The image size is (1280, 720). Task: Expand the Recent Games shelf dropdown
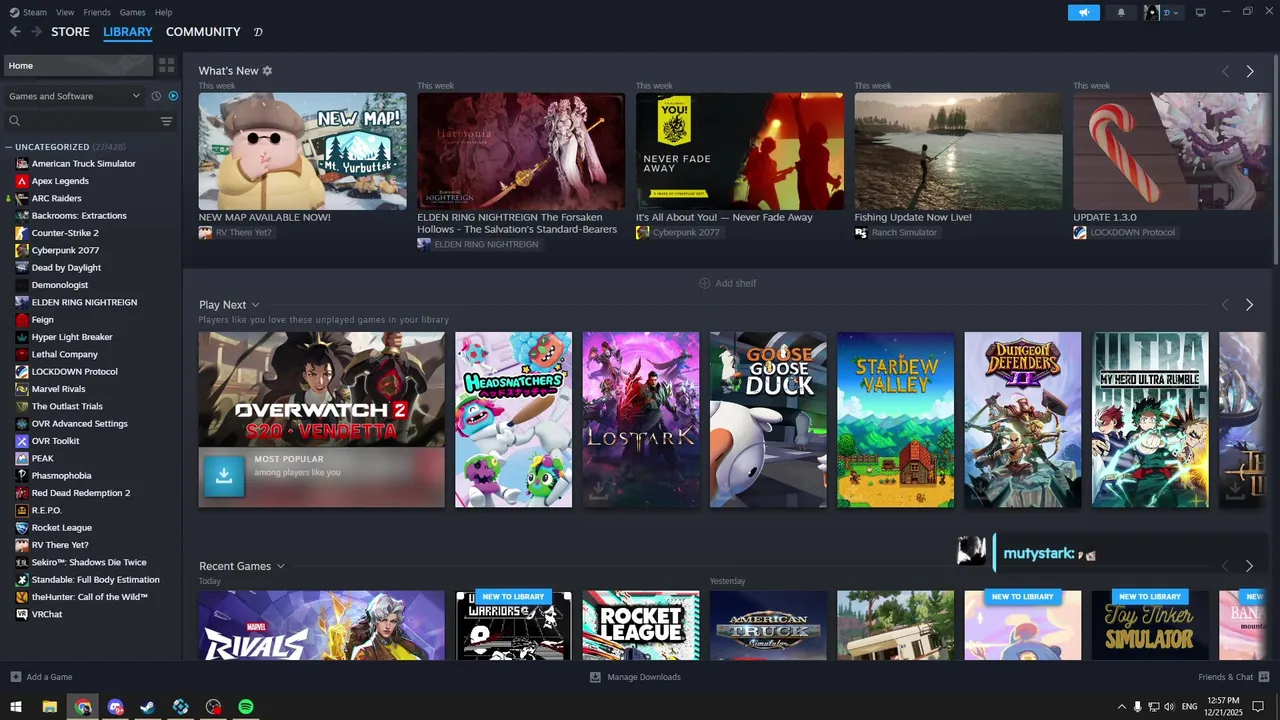coord(280,566)
